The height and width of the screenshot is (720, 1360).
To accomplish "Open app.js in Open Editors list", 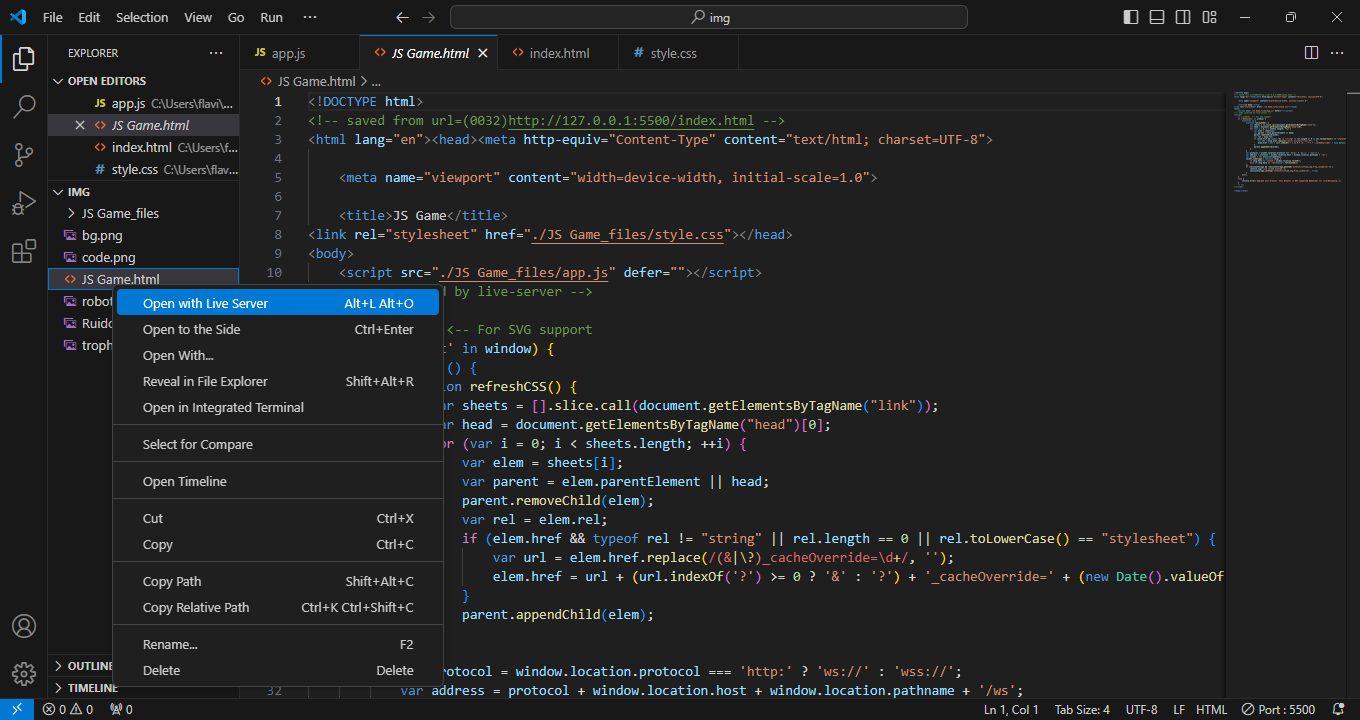I will pos(144,103).
